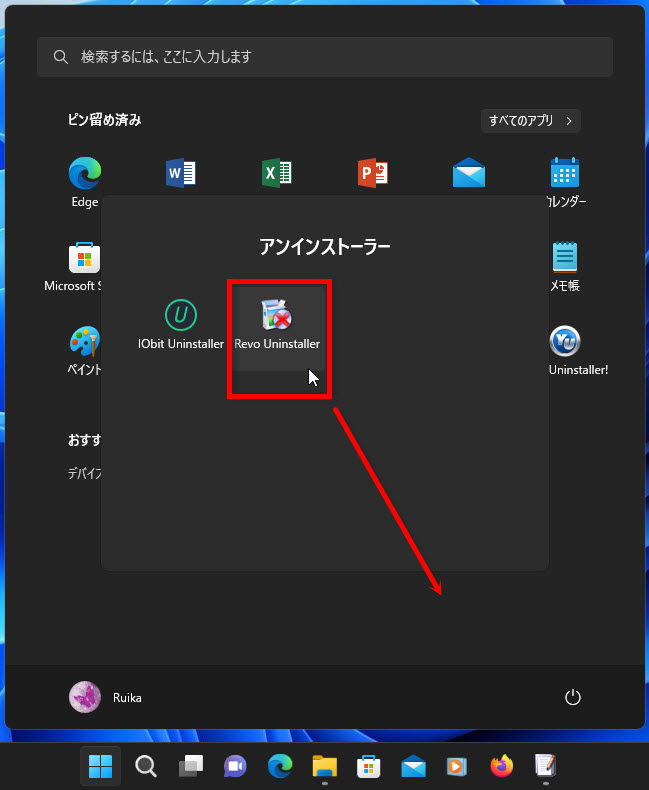Open pinned Mail app in Start menu

tap(469, 173)
